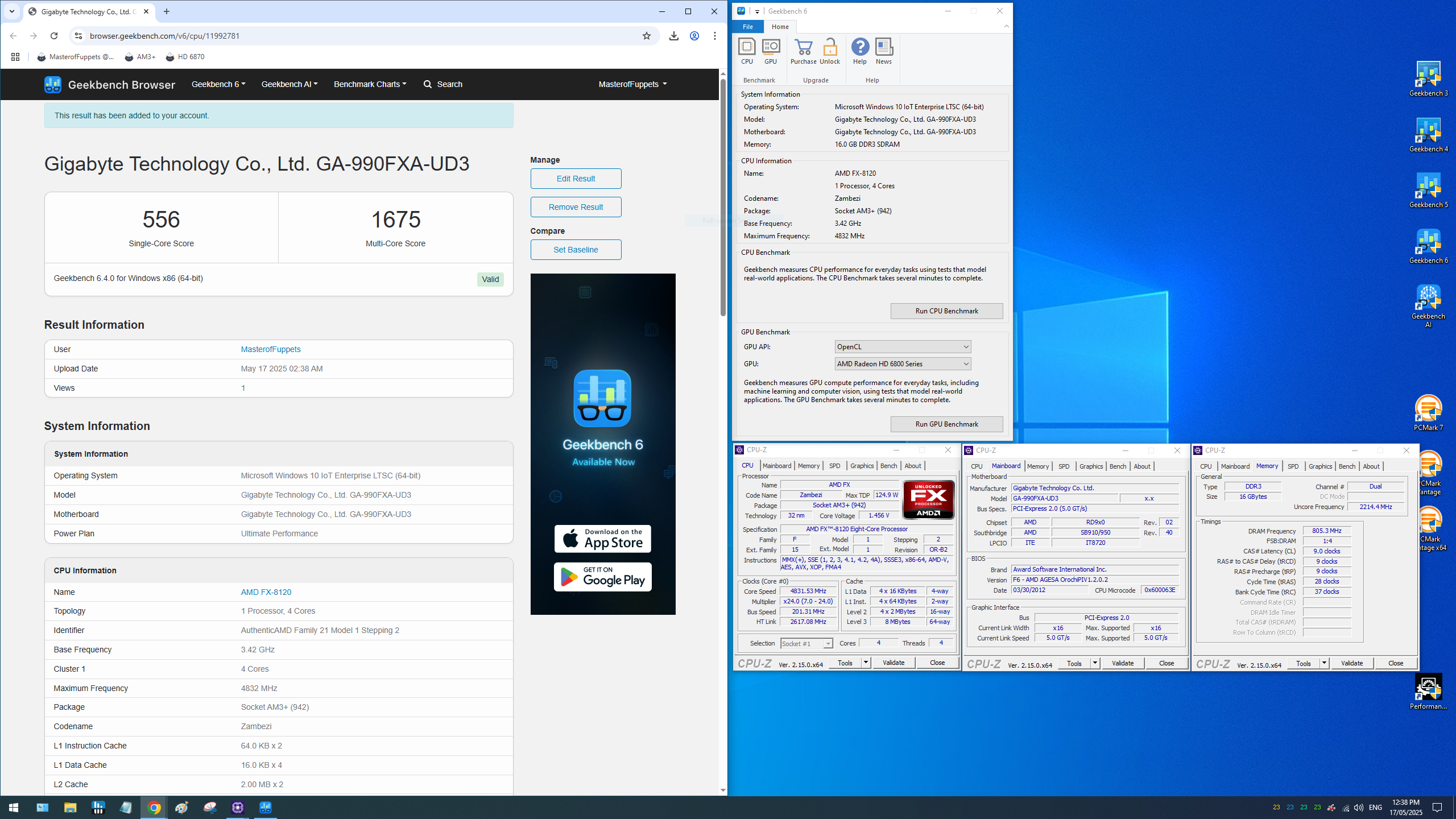Click the Geekbench Browser logo

pyautogui.click(x=110, y=85)
